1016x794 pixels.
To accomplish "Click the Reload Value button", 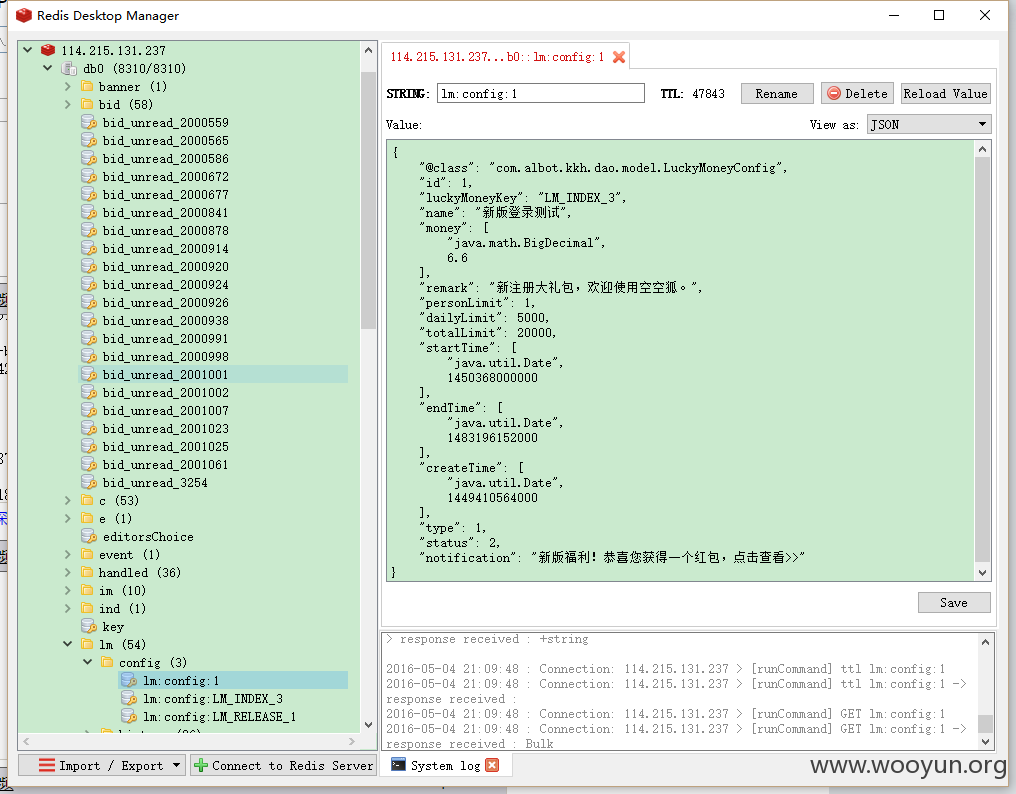I will tap(945, 93).
